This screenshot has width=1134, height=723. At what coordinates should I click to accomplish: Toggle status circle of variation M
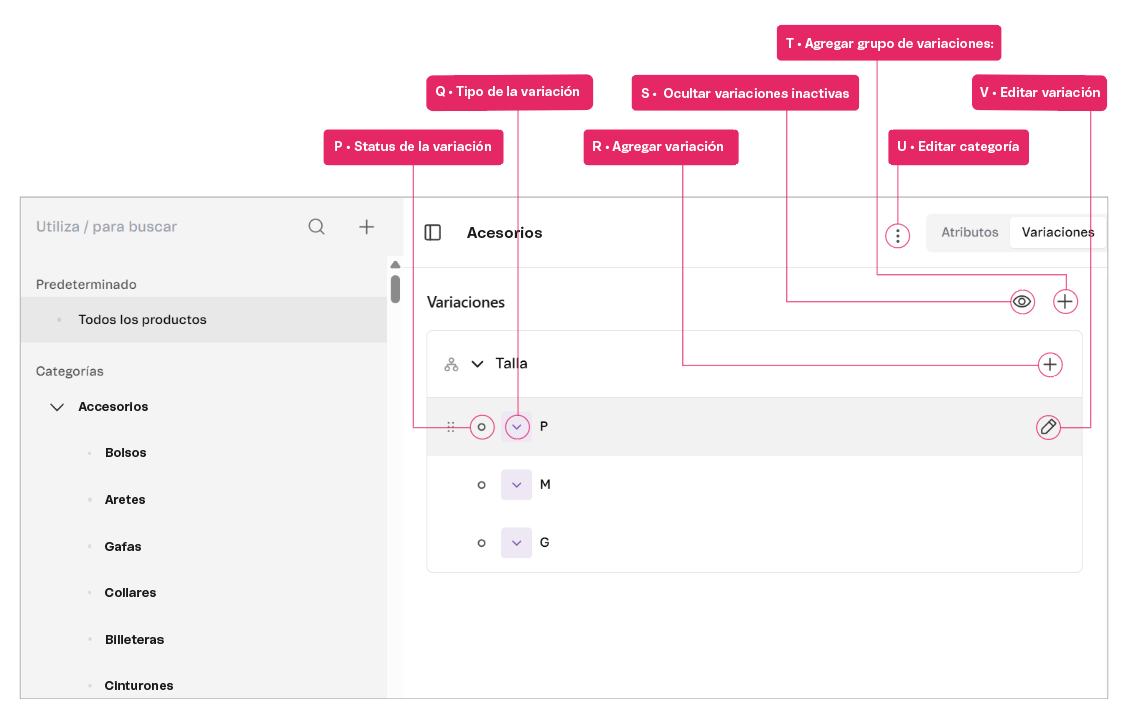482,485
